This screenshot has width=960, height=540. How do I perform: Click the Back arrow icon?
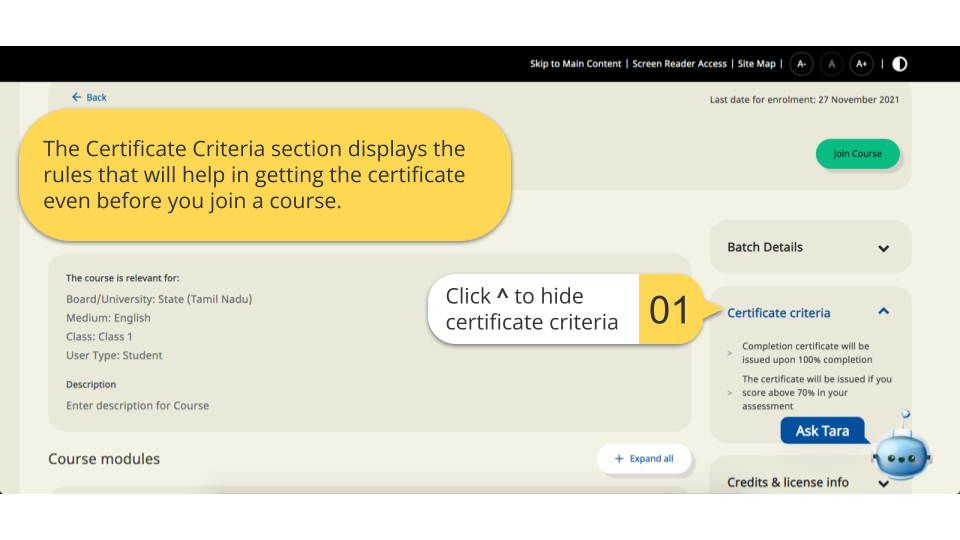coord(77,97)
